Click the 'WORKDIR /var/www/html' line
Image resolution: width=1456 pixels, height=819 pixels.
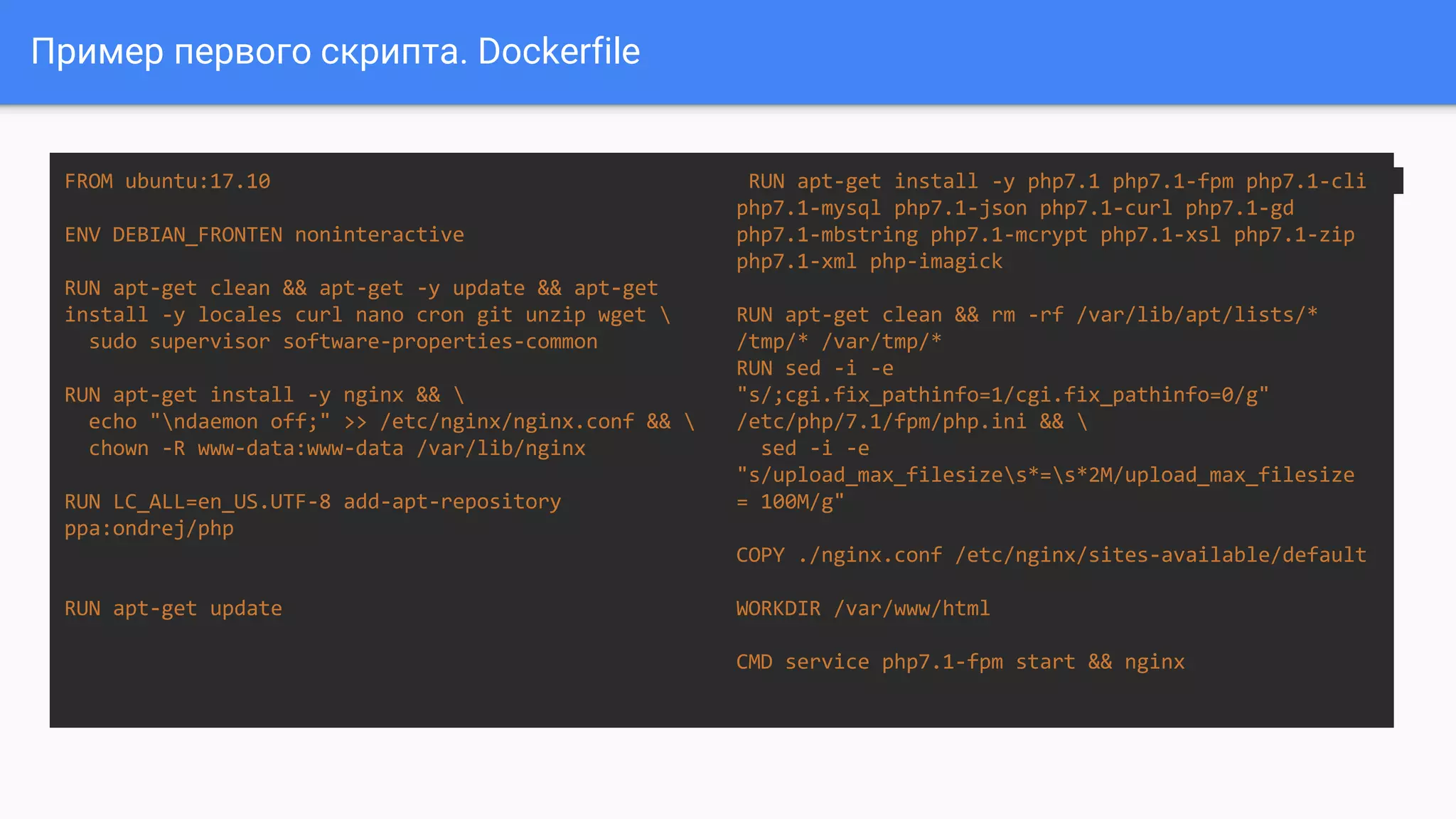coord(863,609)
